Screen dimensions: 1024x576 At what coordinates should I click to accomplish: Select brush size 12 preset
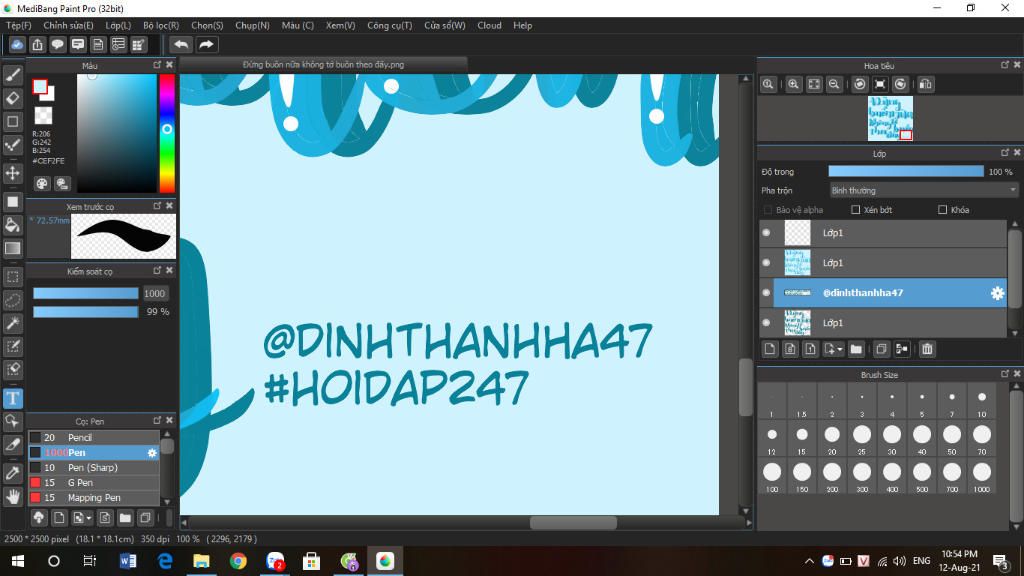tap(772, 440)
